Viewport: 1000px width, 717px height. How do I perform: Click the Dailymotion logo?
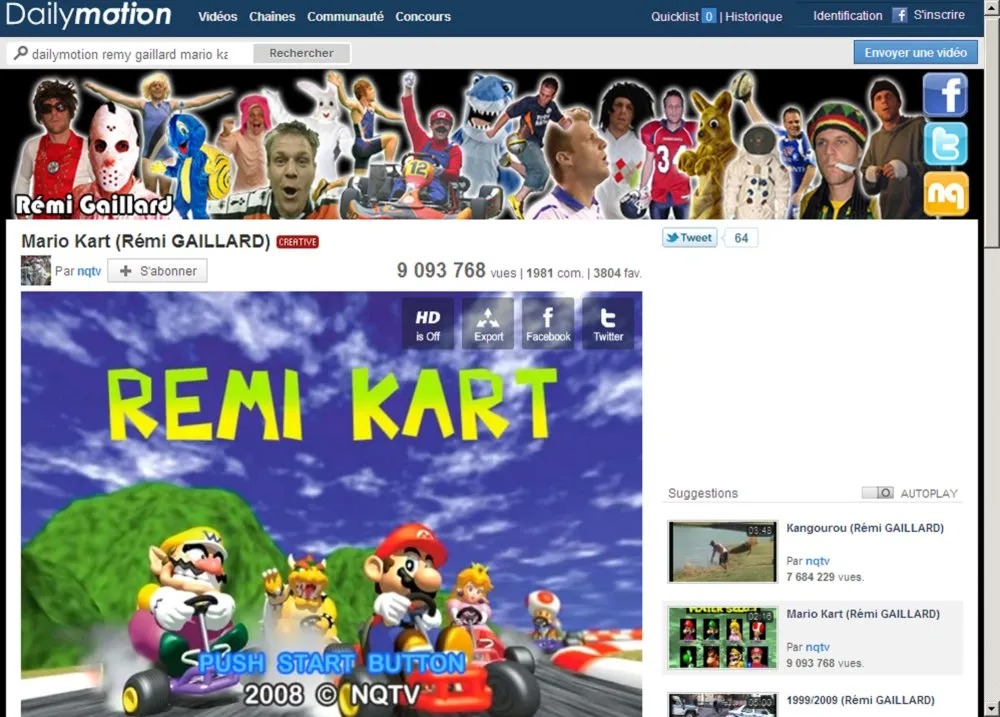pos(89,15)
